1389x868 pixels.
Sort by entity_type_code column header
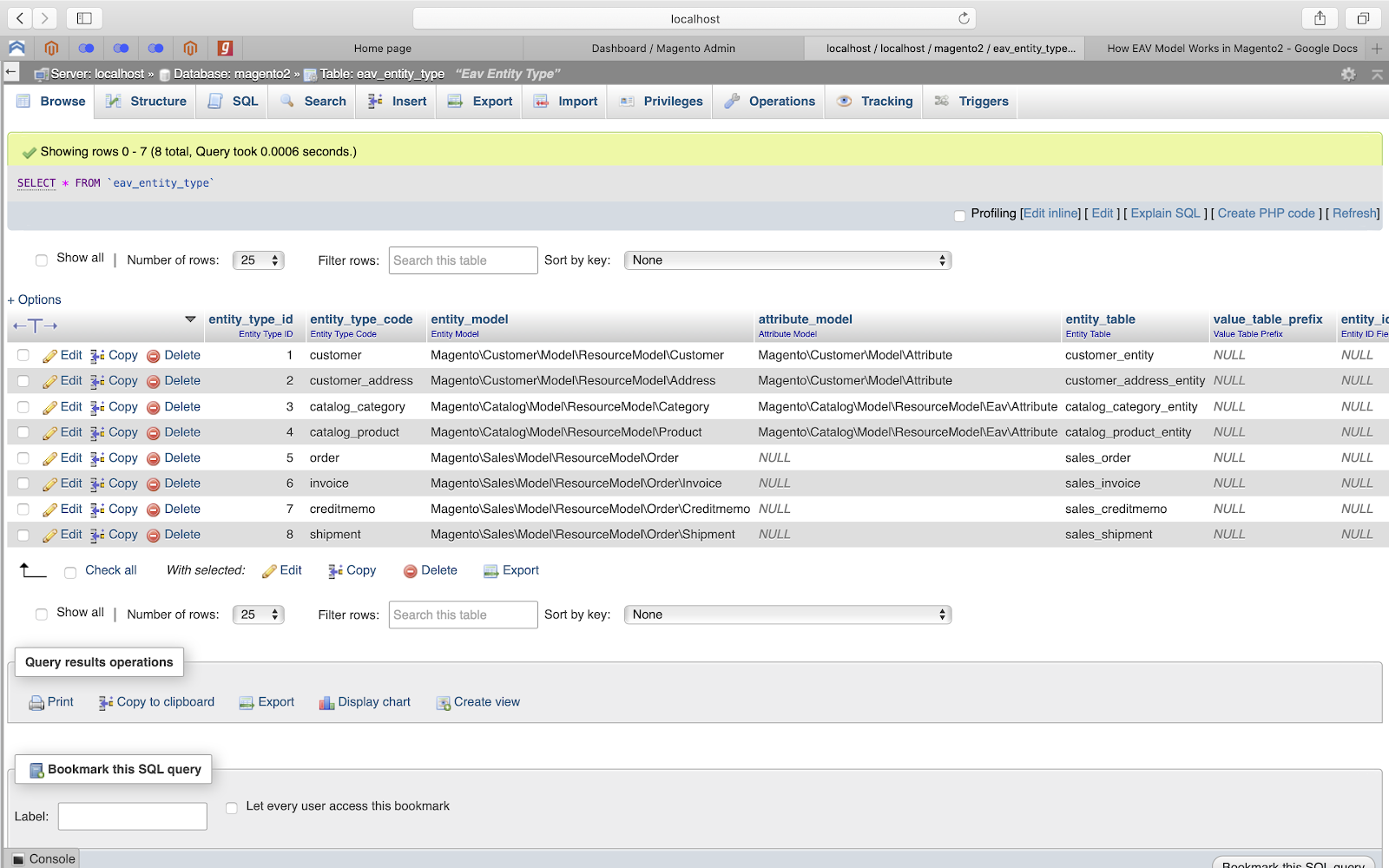pos(361,319)
